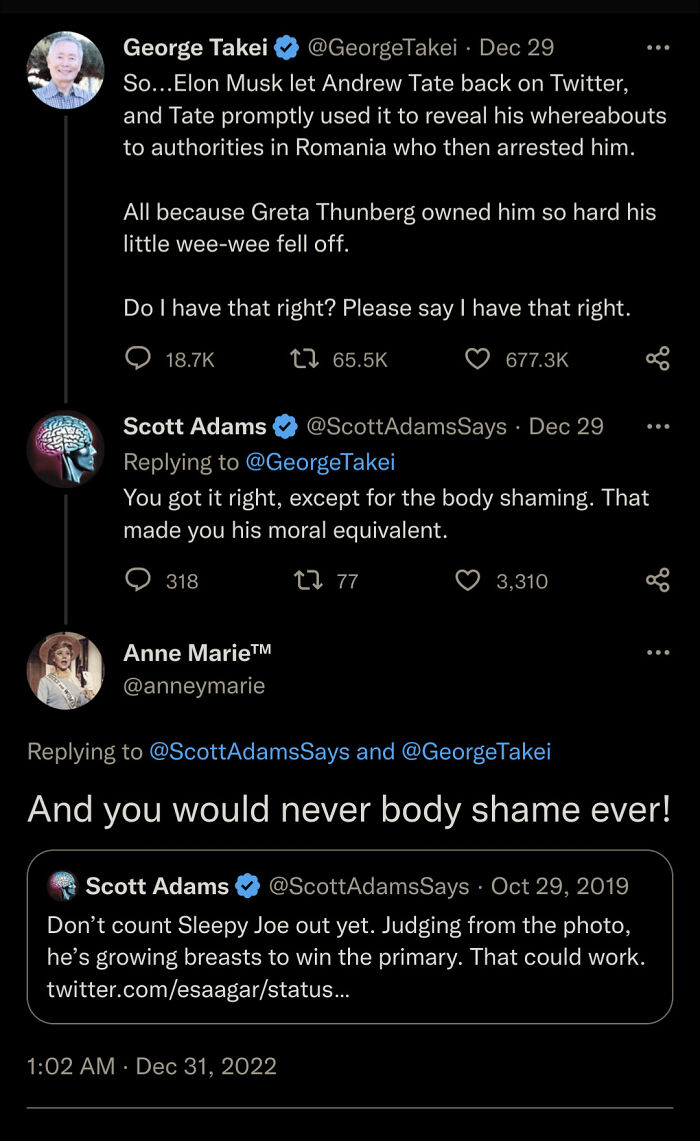Toggle like on Scott Adams' reply
Screen dimensions: 700x1141
[466, 580]
